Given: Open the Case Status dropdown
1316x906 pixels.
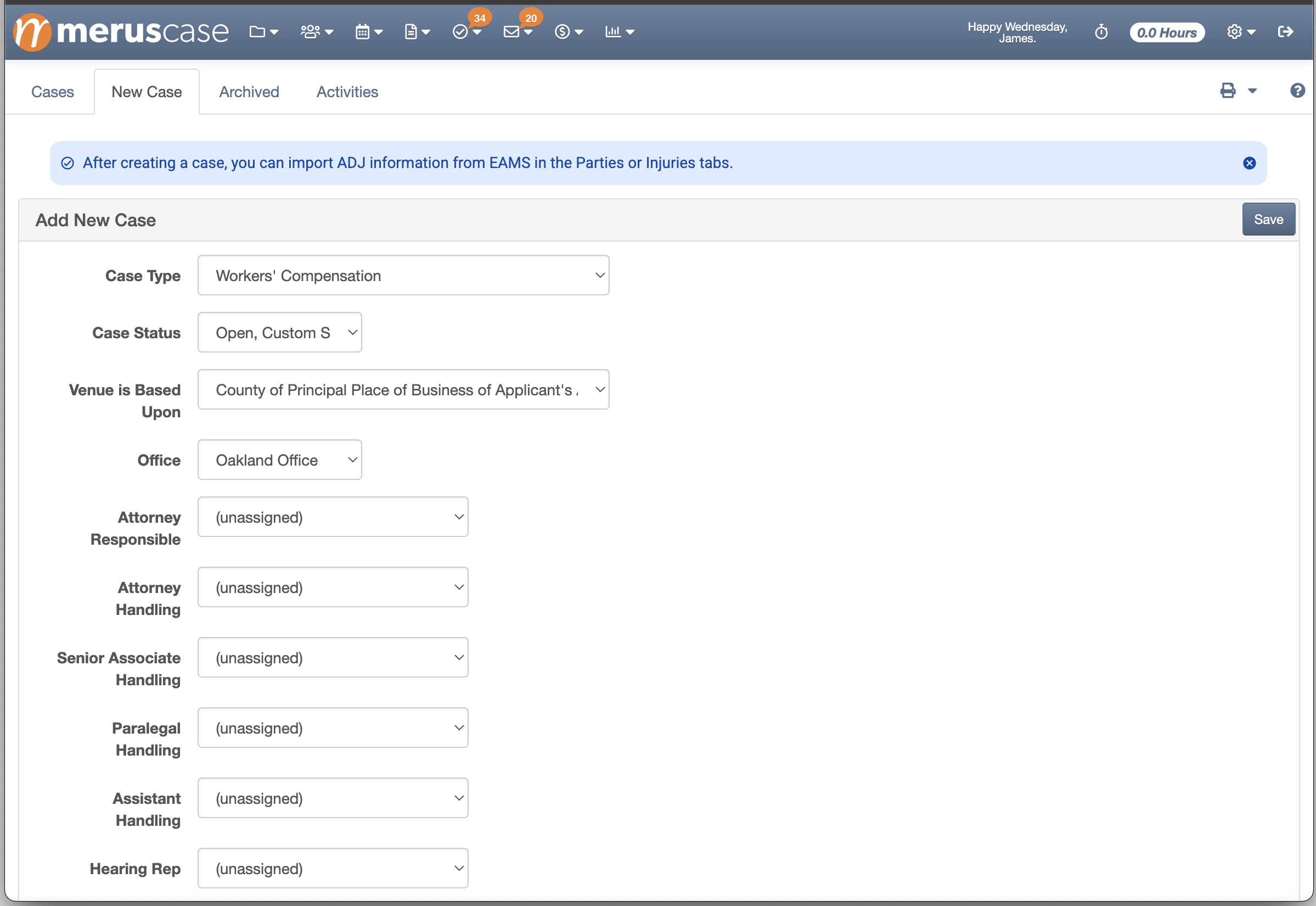Looking at the screenshot, I should (x=280, y=333).
